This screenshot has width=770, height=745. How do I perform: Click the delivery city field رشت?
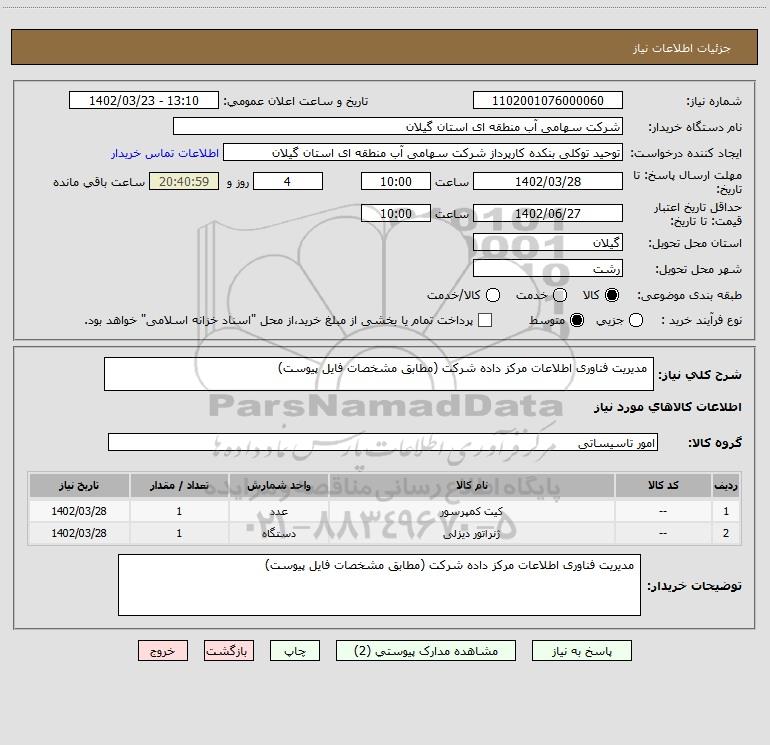click(x=548, y=269)
